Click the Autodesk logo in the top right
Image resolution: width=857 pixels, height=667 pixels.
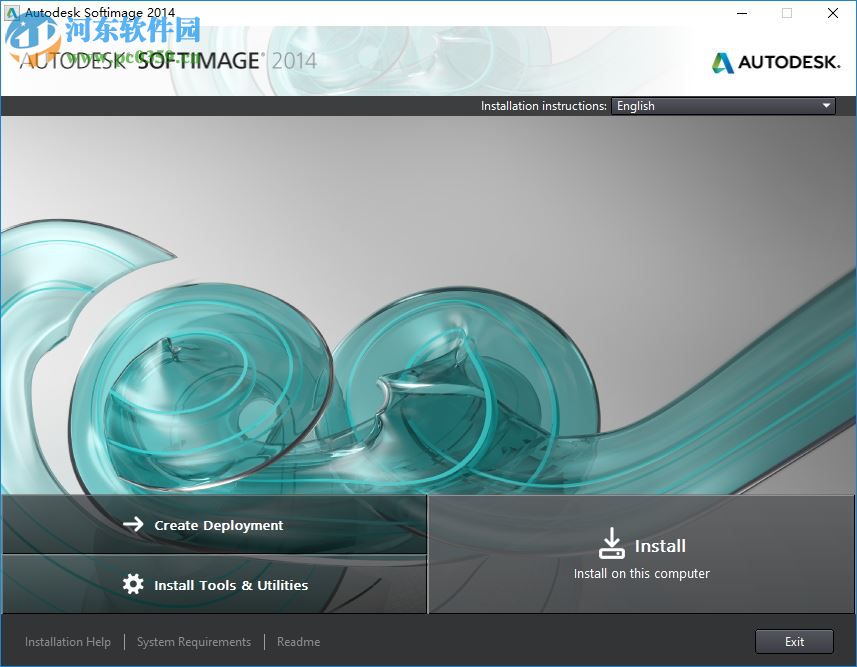tap(775, 62)
